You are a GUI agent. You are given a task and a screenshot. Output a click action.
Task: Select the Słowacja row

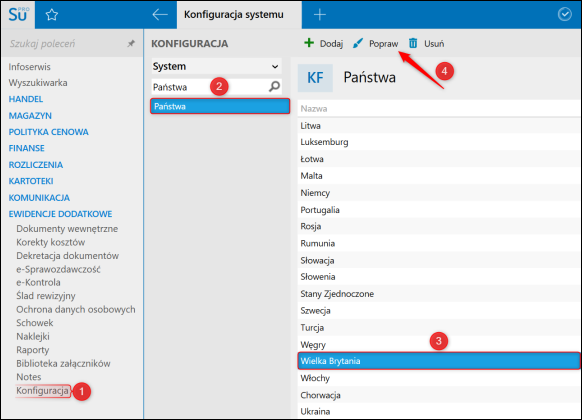click(438, 260)
